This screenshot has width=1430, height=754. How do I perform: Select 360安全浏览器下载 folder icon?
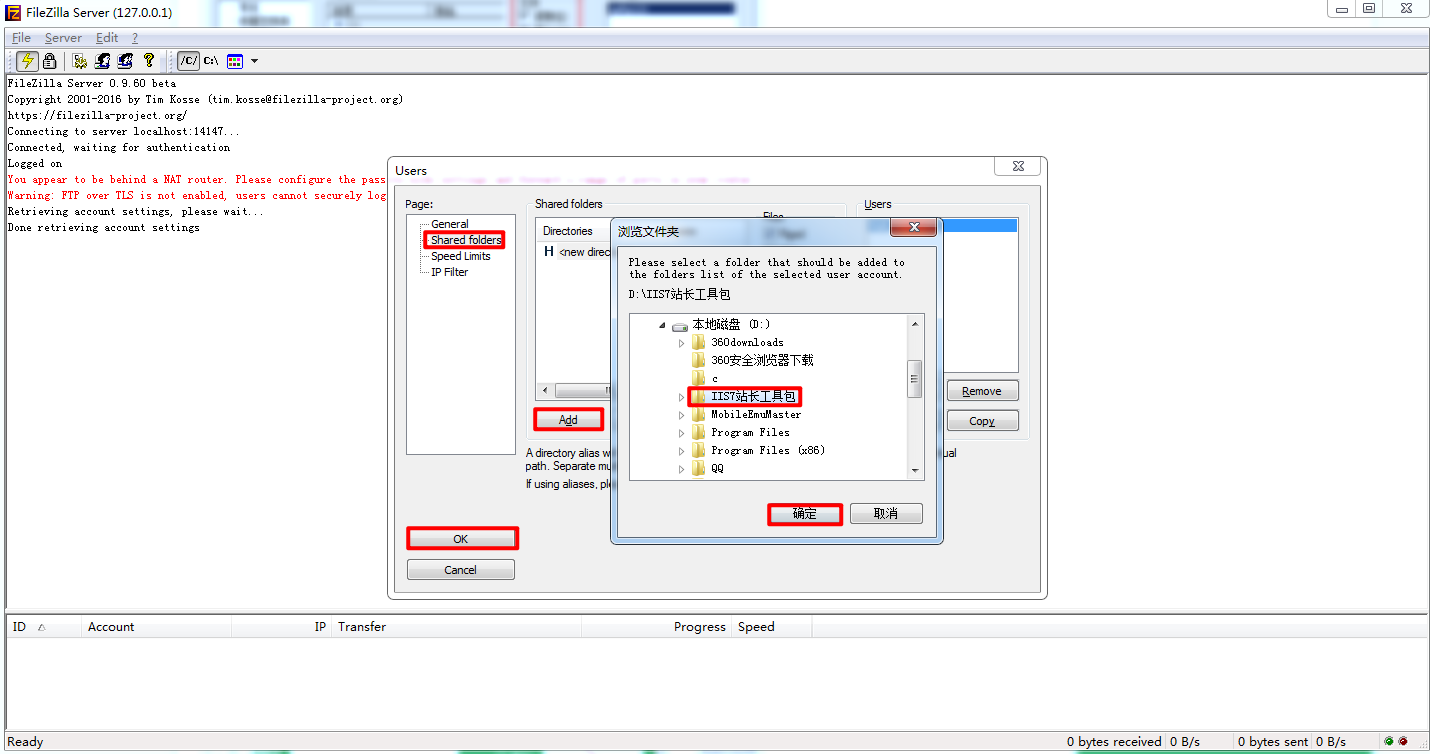point(699,360)
